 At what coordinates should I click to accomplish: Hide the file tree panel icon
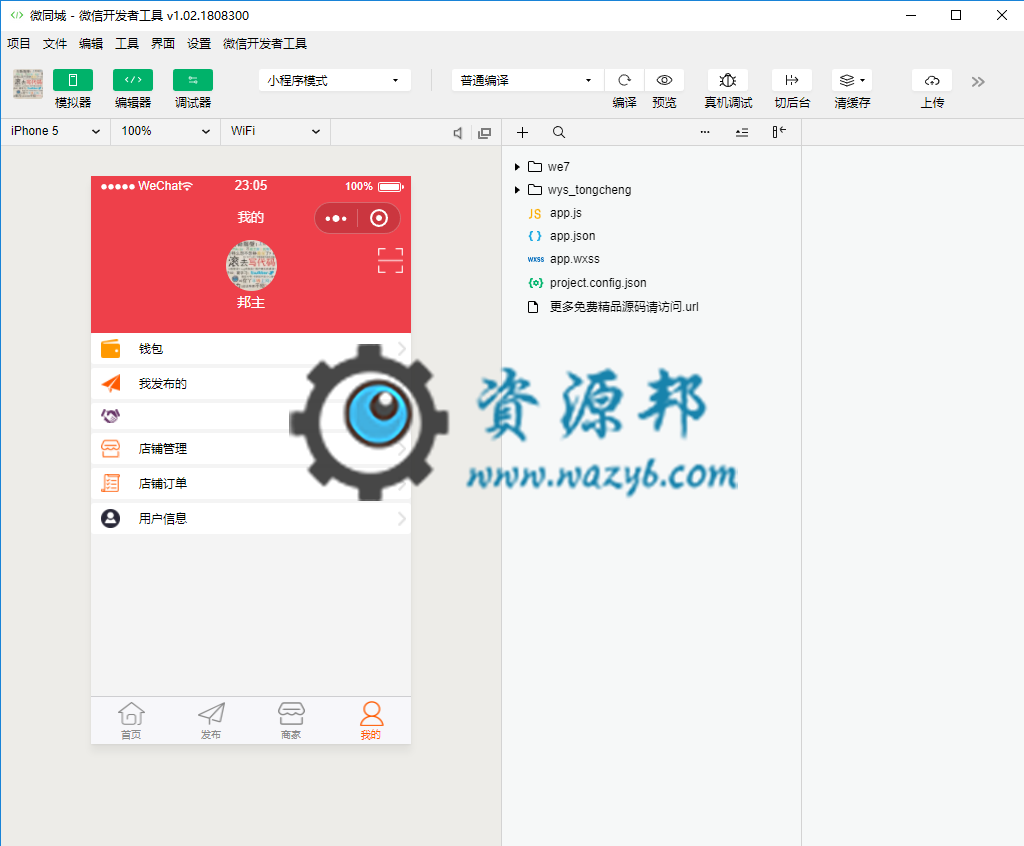pos(779,132)
